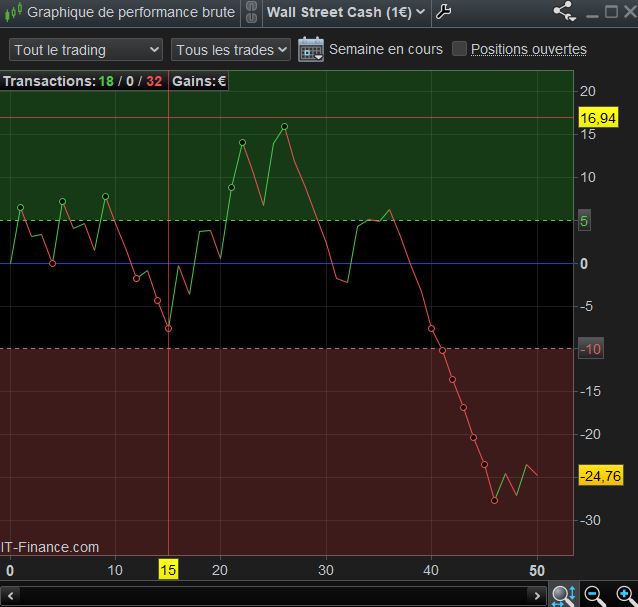Click the Semaine en cours period label
This screenshot has width=638, height=607.
point(386,49)
